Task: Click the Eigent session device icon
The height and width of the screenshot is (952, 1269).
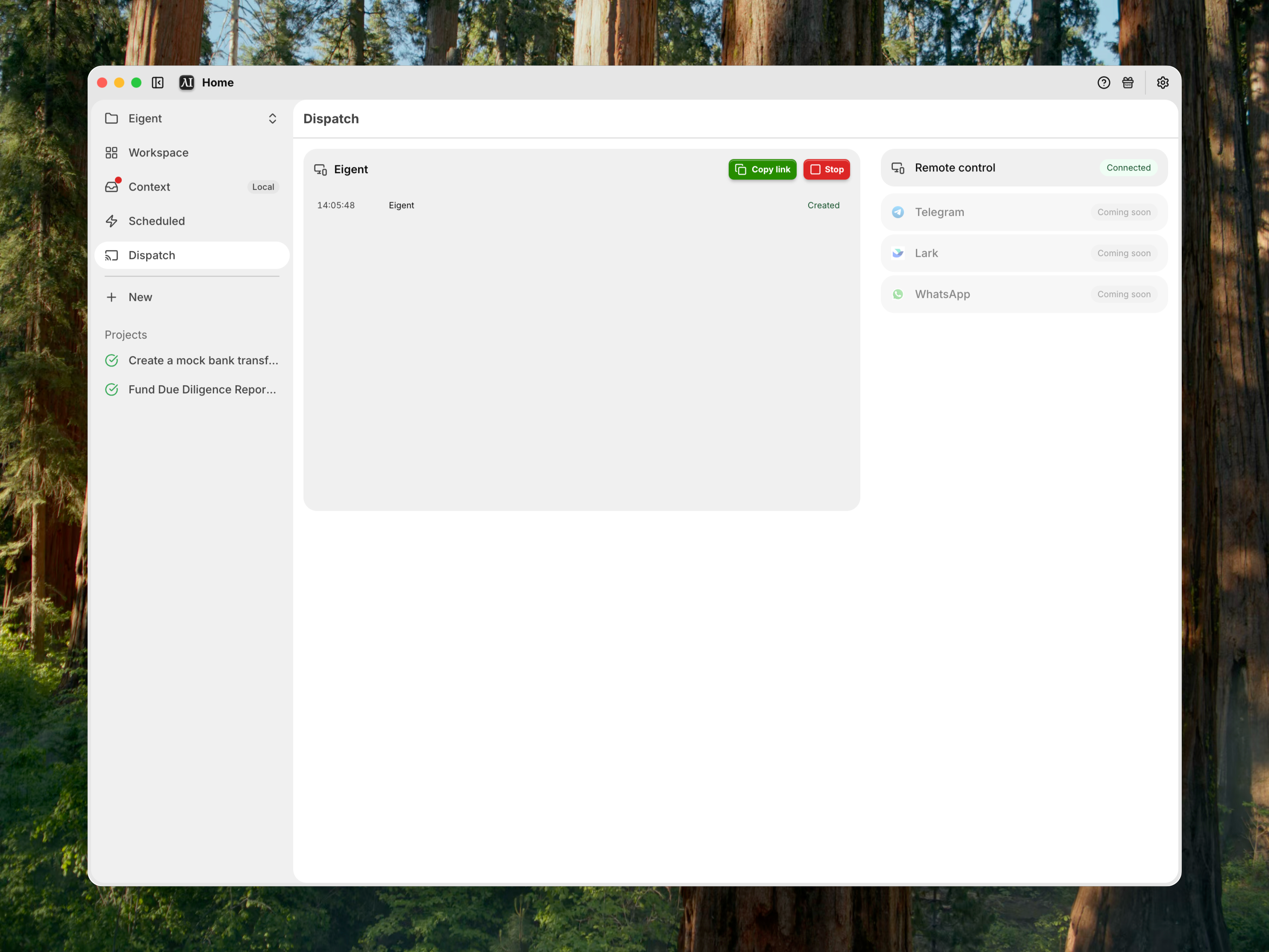Action: point(321,169)
